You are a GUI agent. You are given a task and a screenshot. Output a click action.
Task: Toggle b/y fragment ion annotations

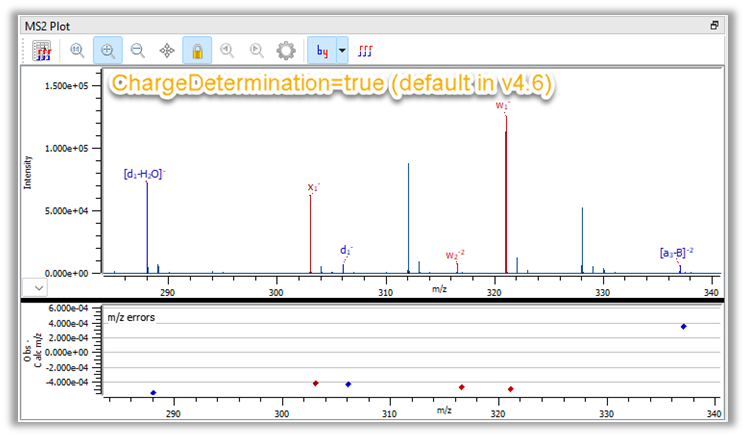point(322,50)
